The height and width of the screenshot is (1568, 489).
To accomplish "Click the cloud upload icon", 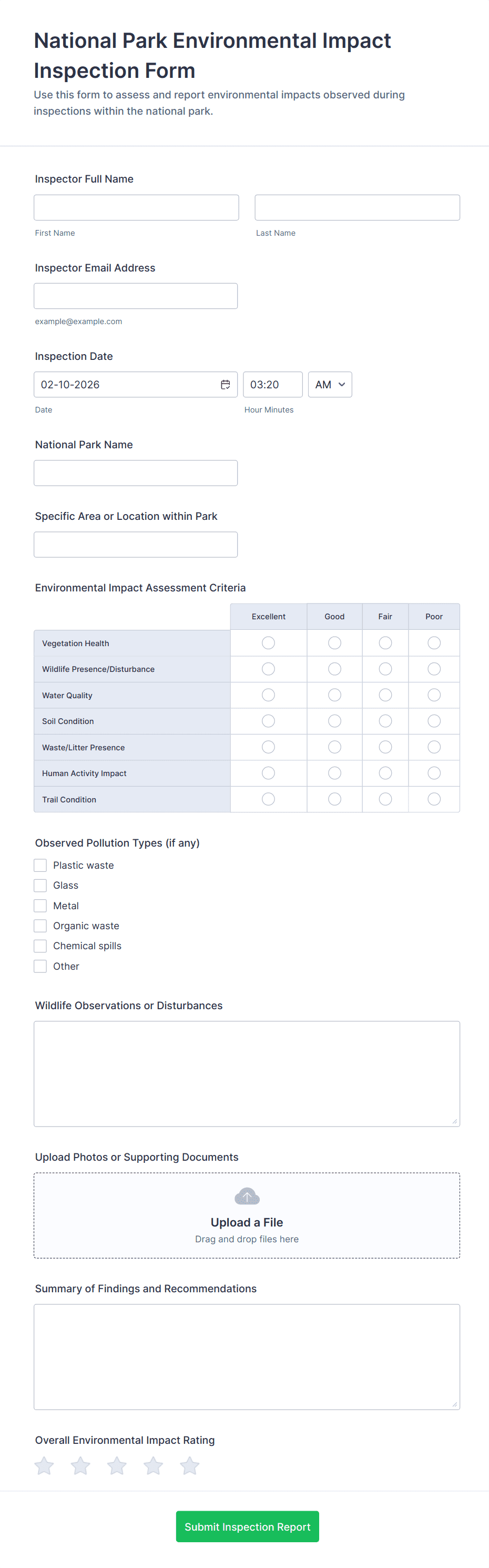I will (x=247, y=1196).
